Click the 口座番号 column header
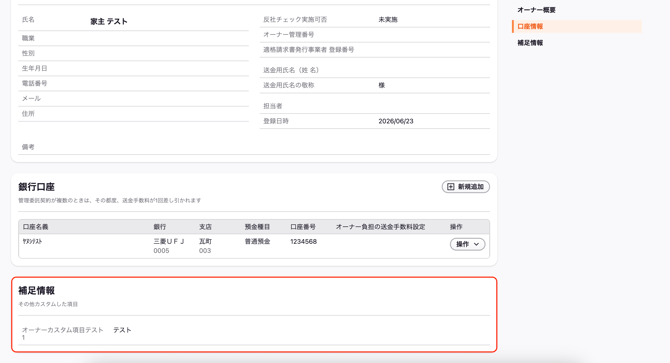 [x=303, y=227]
